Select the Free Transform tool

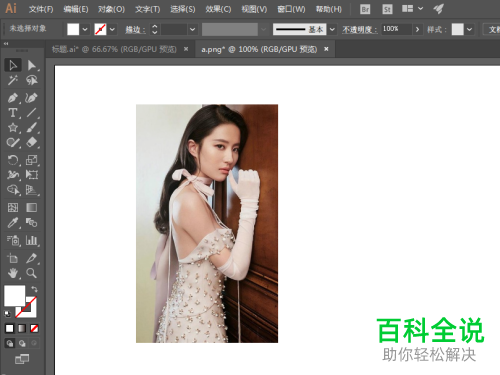tap(32, 175)
